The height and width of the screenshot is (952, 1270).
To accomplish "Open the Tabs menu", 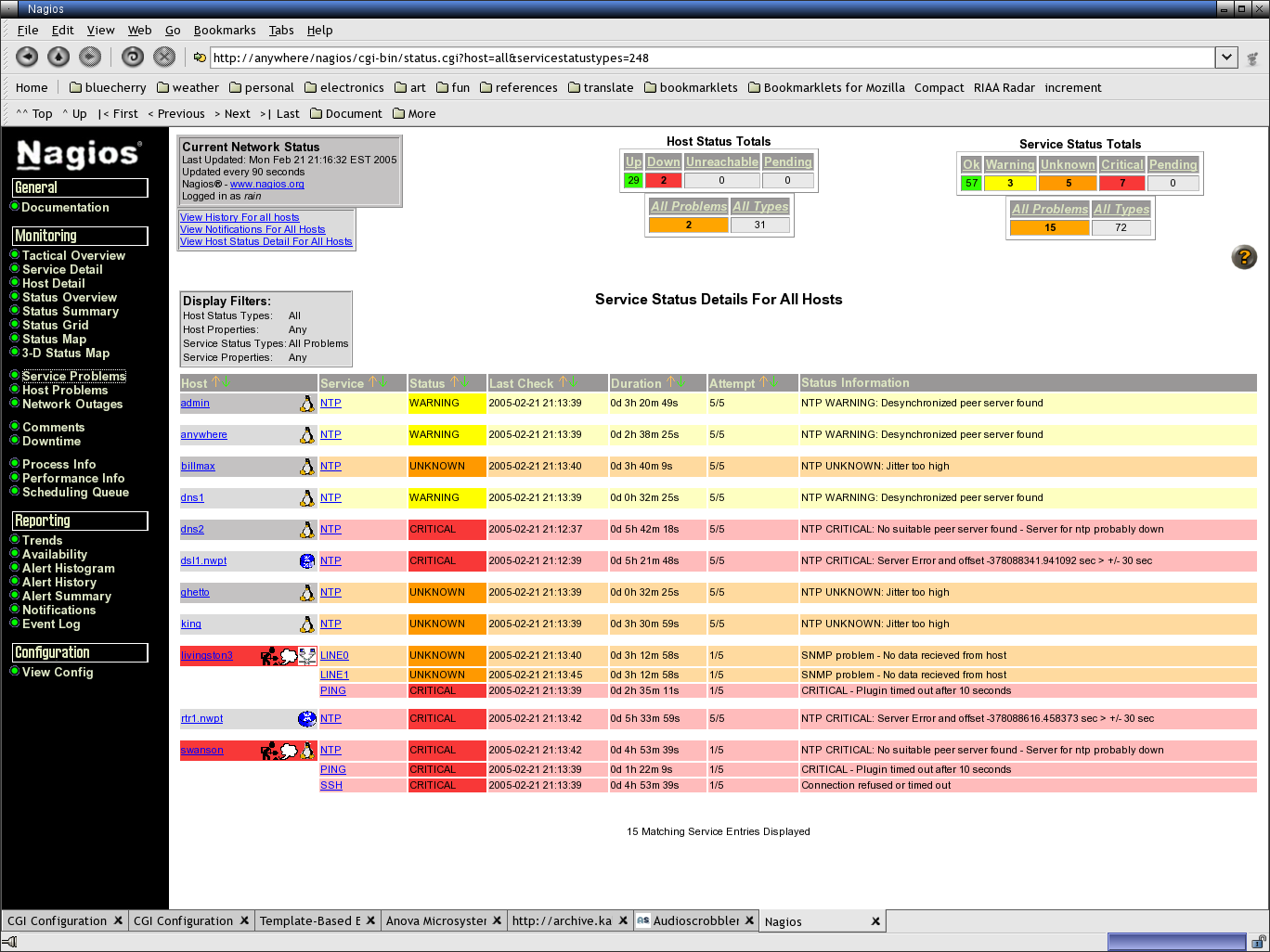I will pos(281,30).
